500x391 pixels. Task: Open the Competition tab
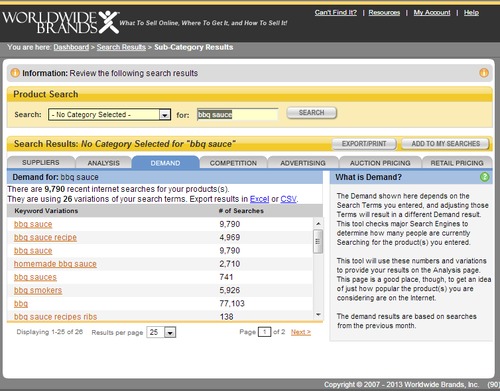coord(233,163)
